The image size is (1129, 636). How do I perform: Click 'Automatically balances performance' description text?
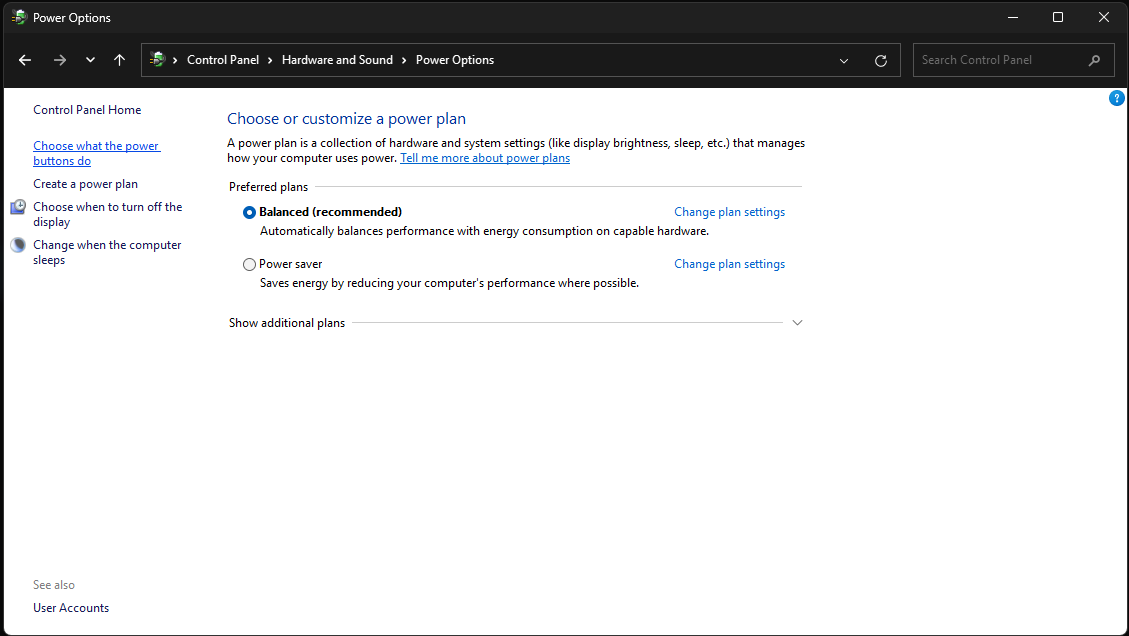pyautogui.click(x=485, y=231)
